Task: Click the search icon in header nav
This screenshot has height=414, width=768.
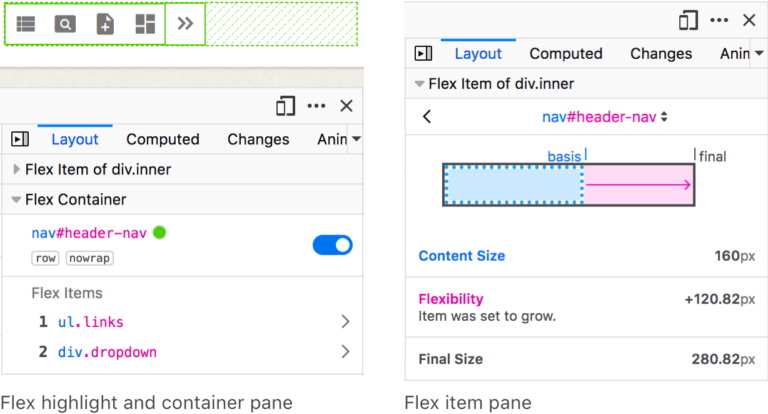Action: click(65, 24)
